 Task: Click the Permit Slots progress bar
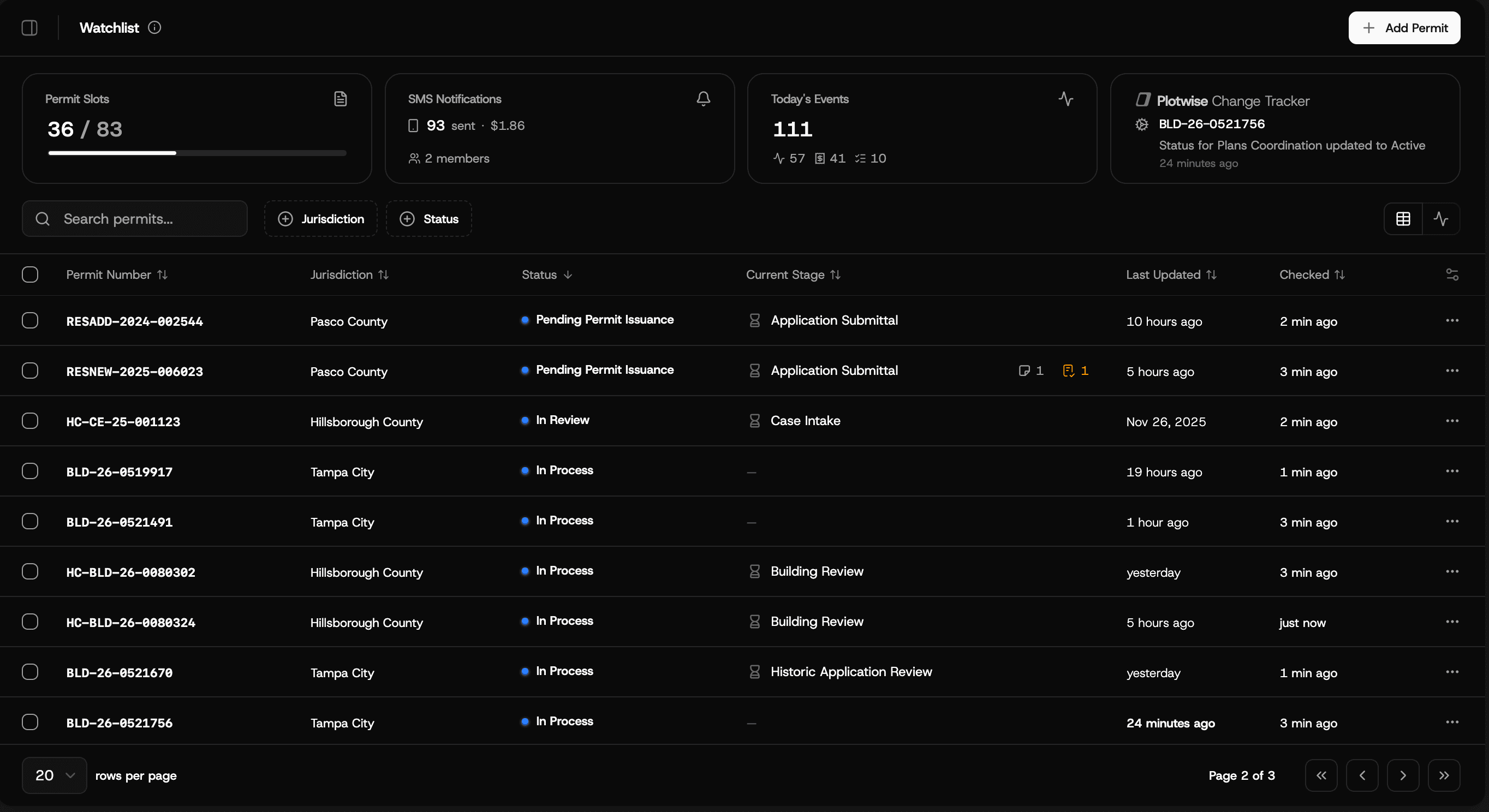(x=196, y=153)
